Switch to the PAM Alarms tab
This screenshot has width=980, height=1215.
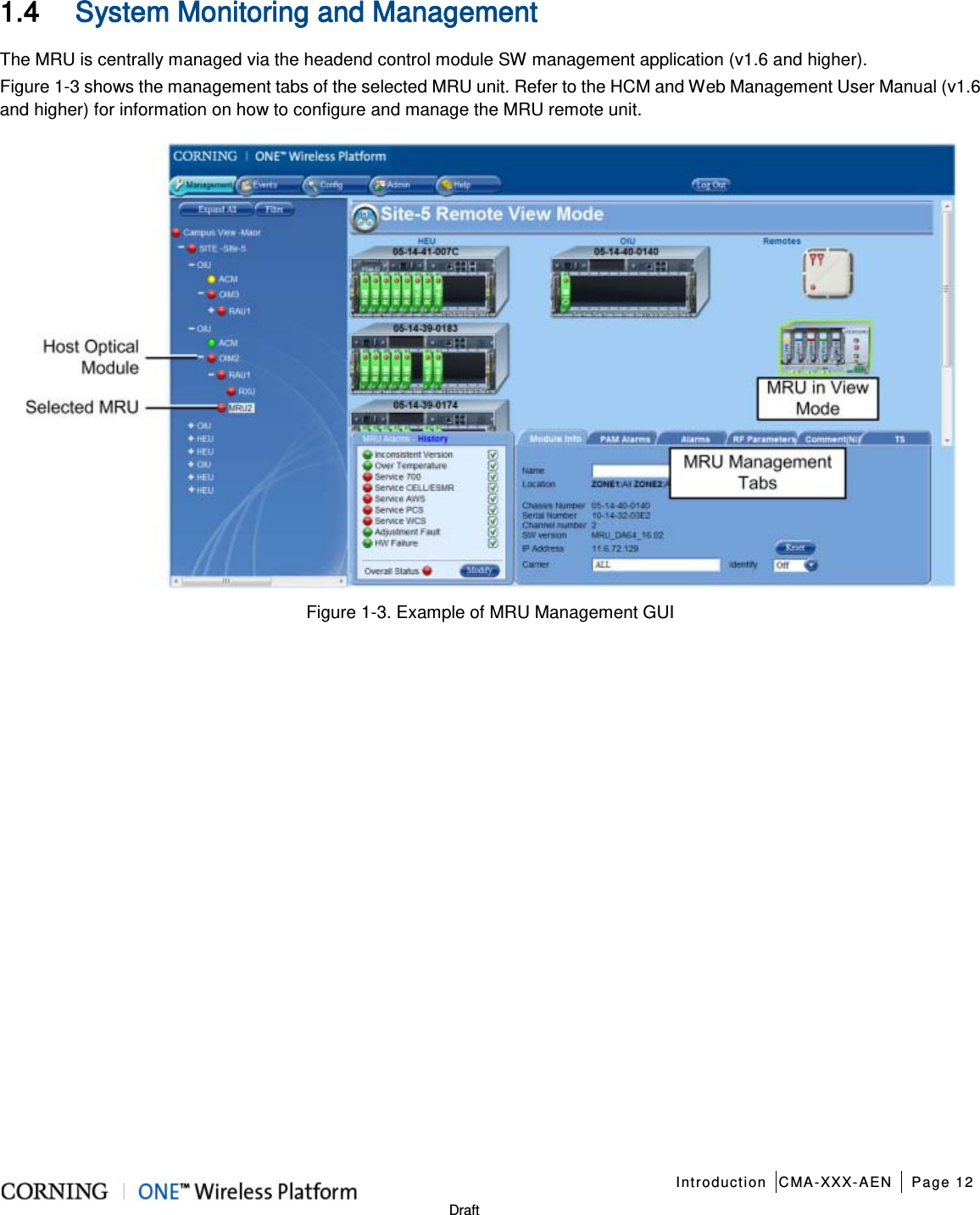point(625,438)
